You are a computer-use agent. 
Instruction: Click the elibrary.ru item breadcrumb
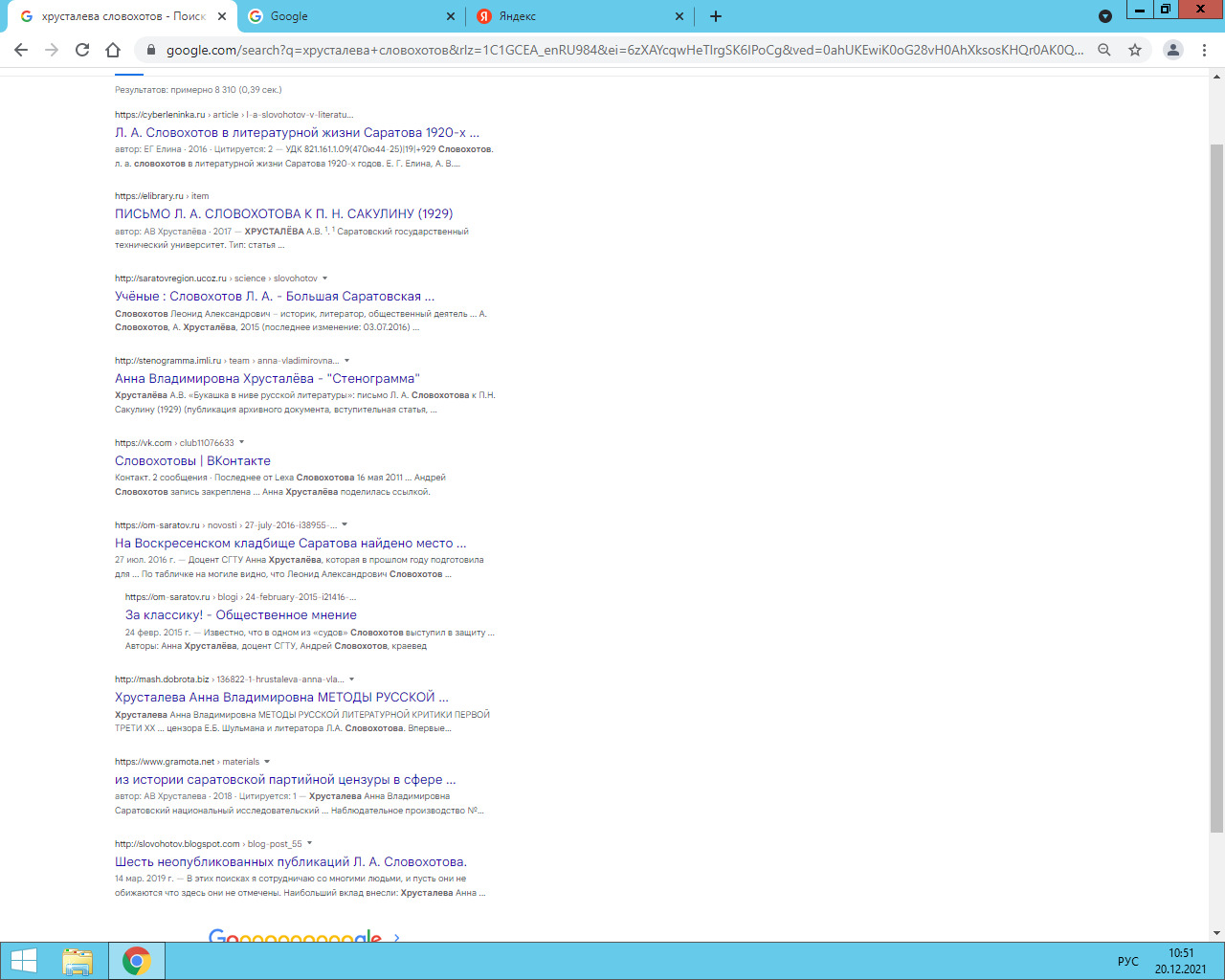162,196
